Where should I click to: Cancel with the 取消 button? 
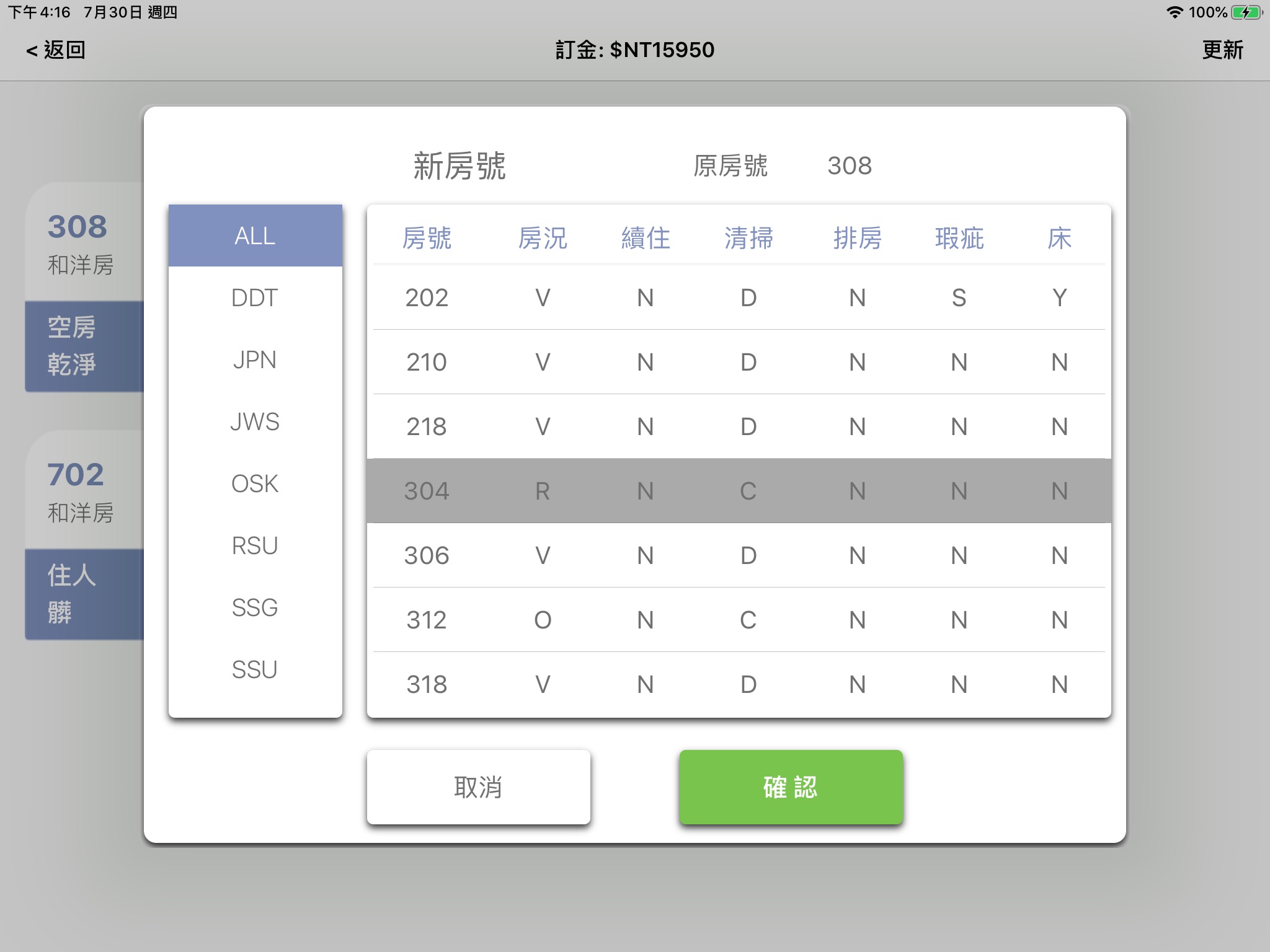click(x=478, y=787)
